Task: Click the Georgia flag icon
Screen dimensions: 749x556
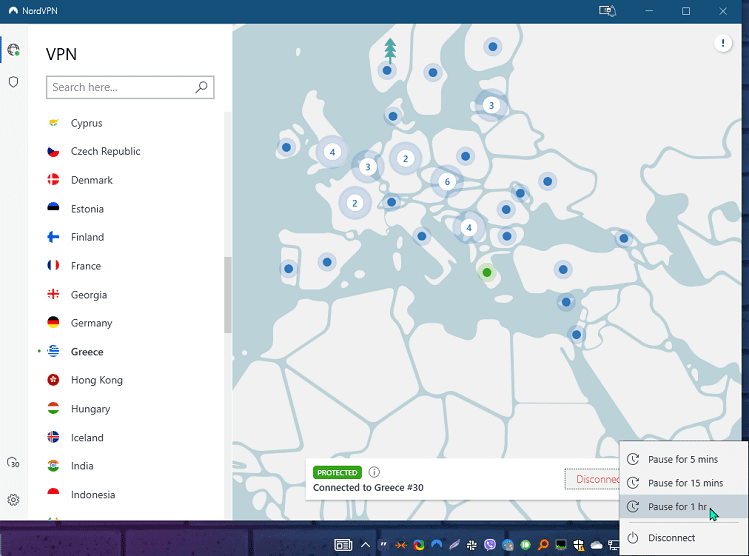Action: pos(53,294)
